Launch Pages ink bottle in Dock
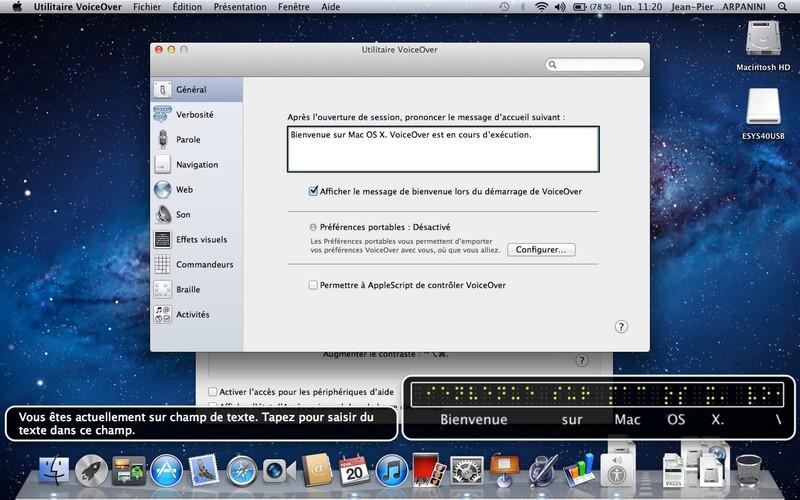 coord(542,470)
